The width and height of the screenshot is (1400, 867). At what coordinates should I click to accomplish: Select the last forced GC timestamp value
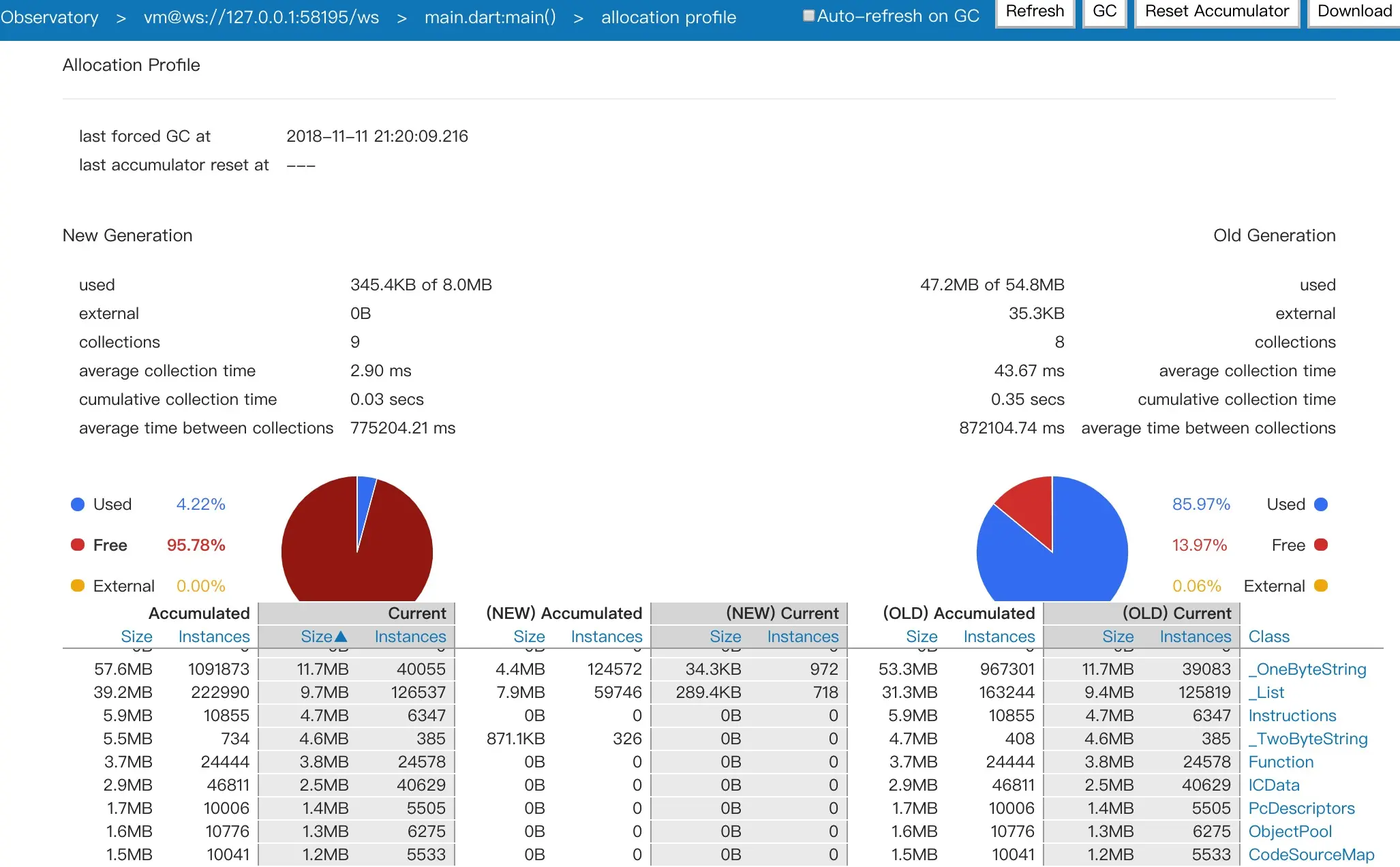point(377,136)
